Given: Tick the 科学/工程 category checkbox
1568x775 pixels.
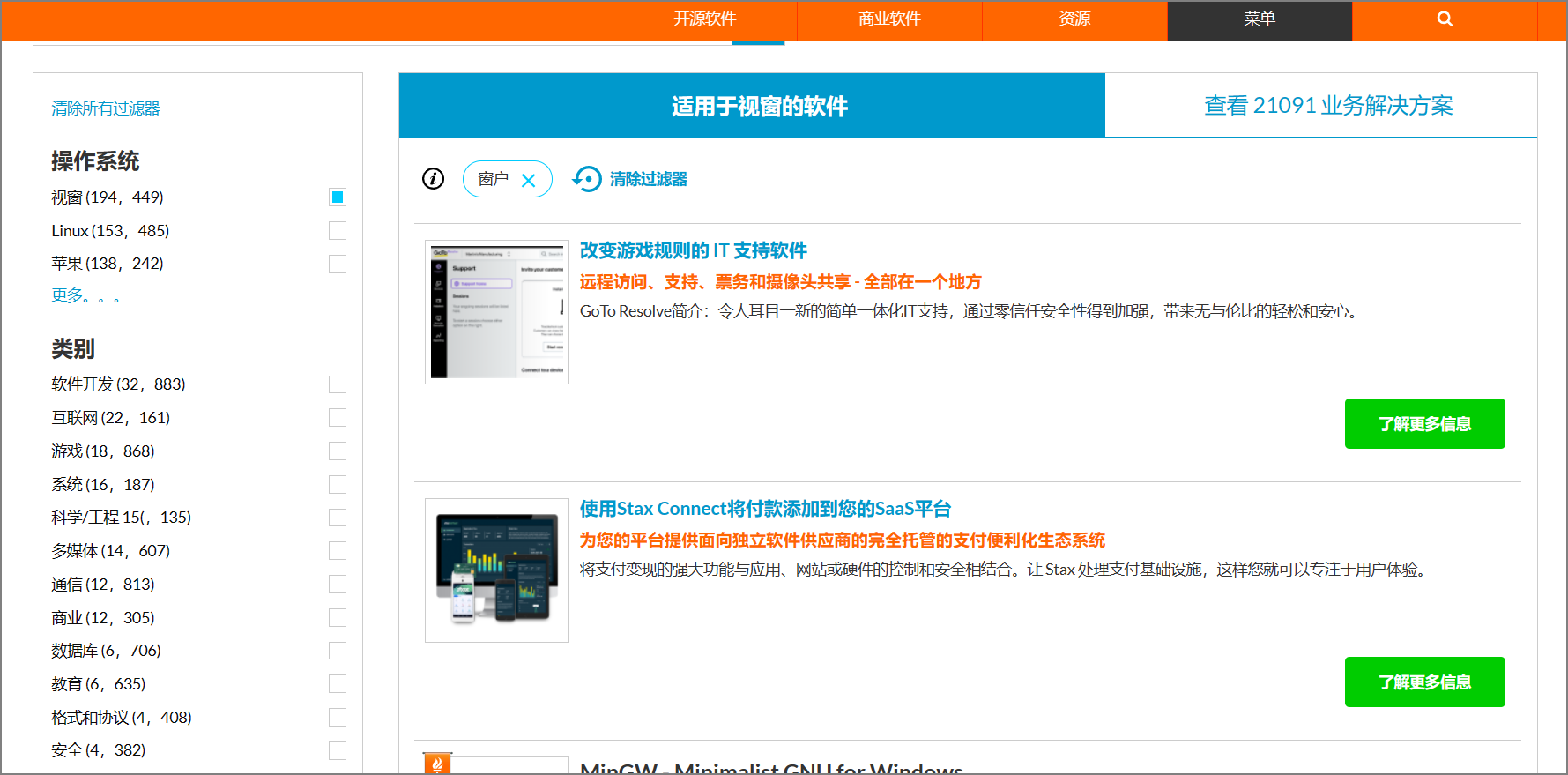Looking at the screenshot, I should click(338, 517).
